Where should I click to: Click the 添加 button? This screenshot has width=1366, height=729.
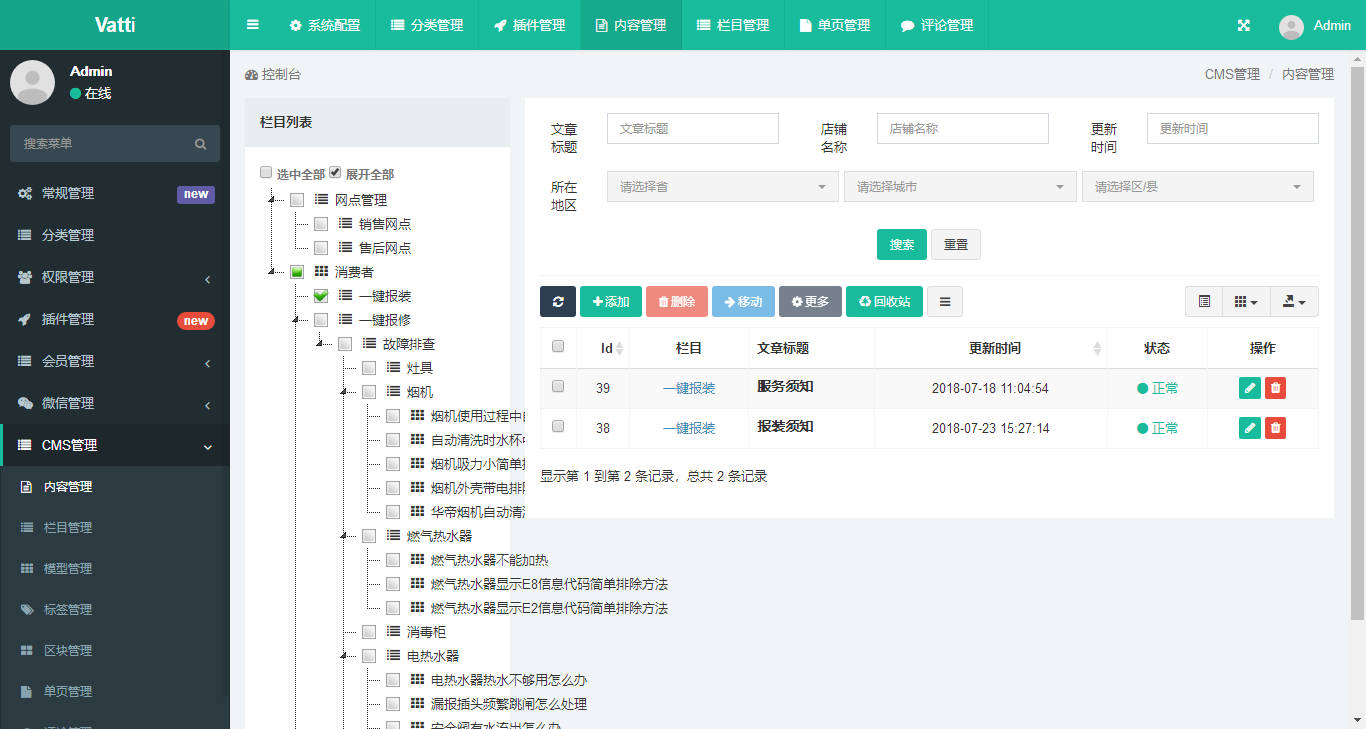611,302
